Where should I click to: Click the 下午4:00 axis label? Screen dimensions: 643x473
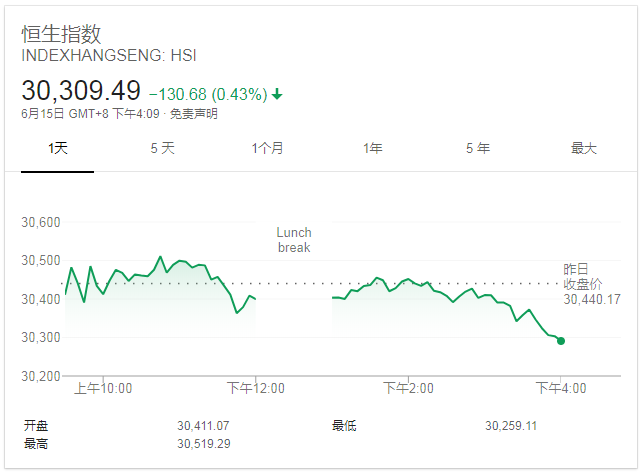[x=561, y=388]
